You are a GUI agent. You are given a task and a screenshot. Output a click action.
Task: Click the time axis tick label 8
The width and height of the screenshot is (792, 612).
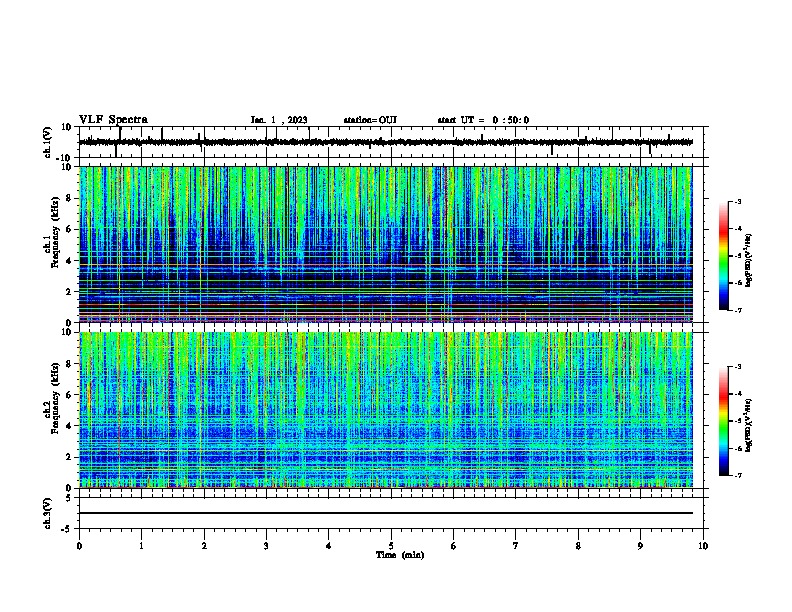point(578,546)
